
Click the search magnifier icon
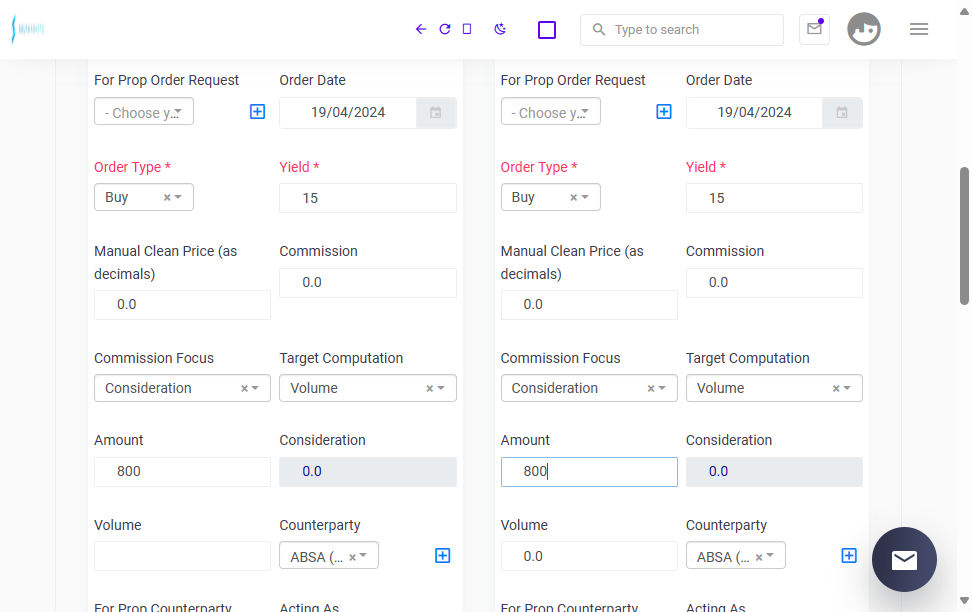[598, 29]
